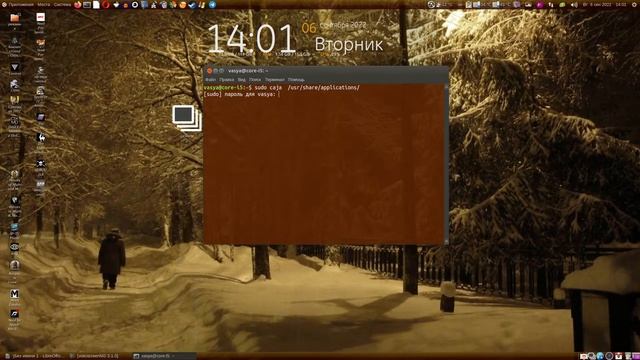Click the pink round tray icon
This screenshot has width=640, height=360.
(x=539, y=5)
